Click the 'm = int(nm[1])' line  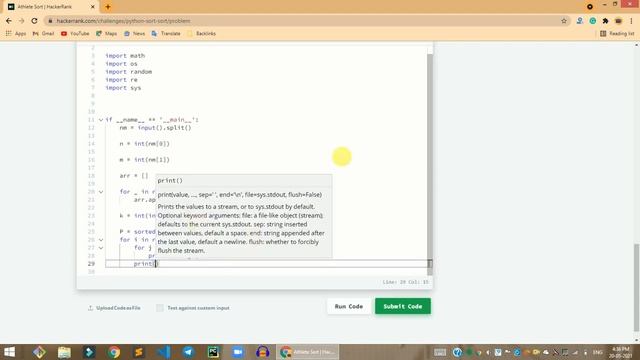(144, 160)
